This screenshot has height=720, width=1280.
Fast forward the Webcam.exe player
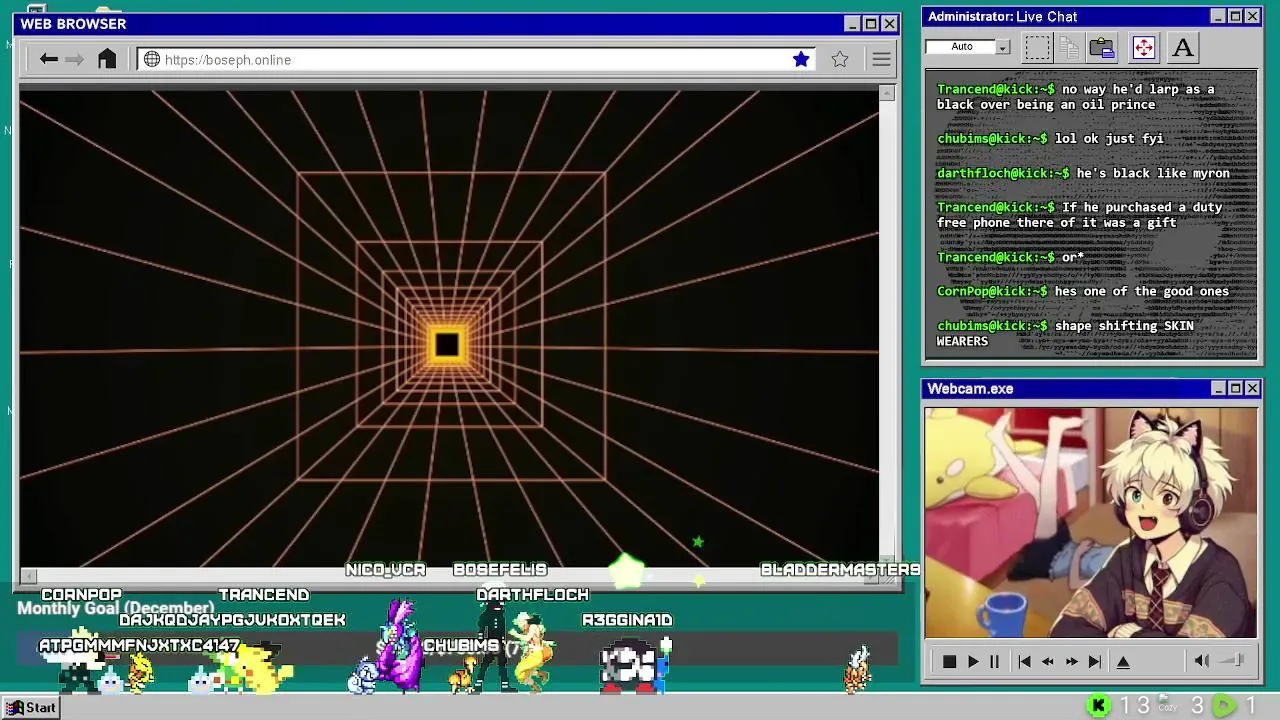pyautogui.click(x=1071, y=661)
